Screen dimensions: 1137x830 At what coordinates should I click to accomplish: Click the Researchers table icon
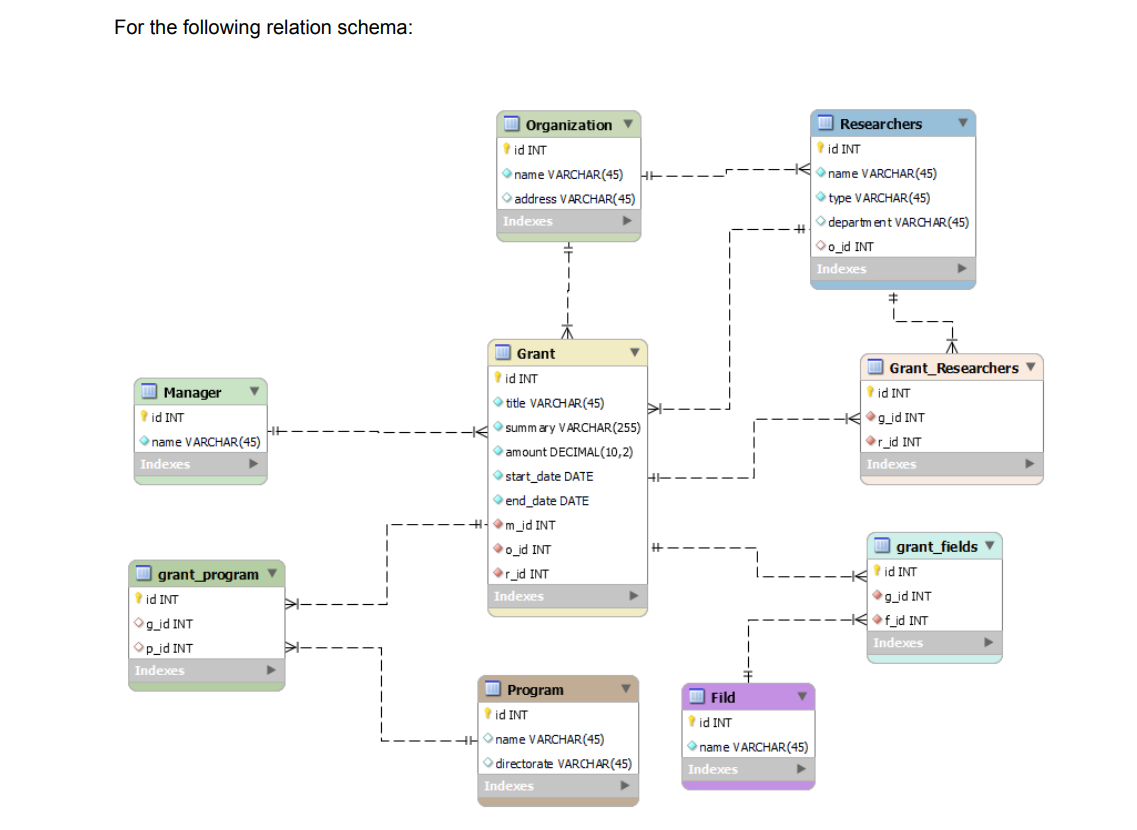coord(825,123)
